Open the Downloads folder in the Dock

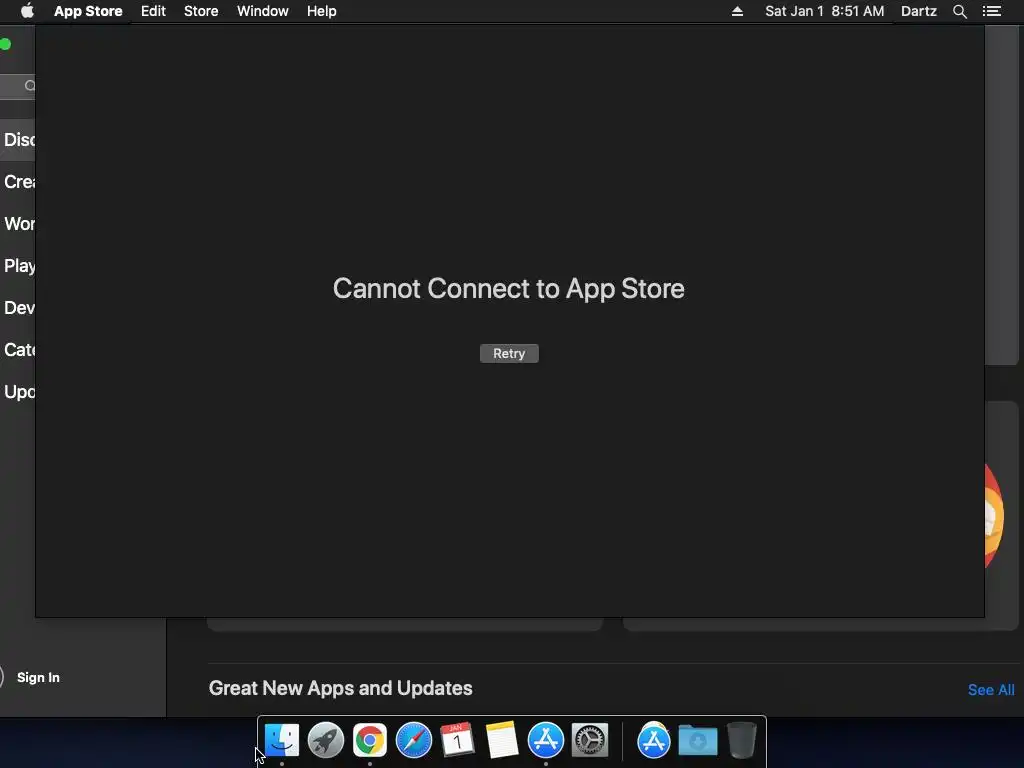tap(697, 740)
